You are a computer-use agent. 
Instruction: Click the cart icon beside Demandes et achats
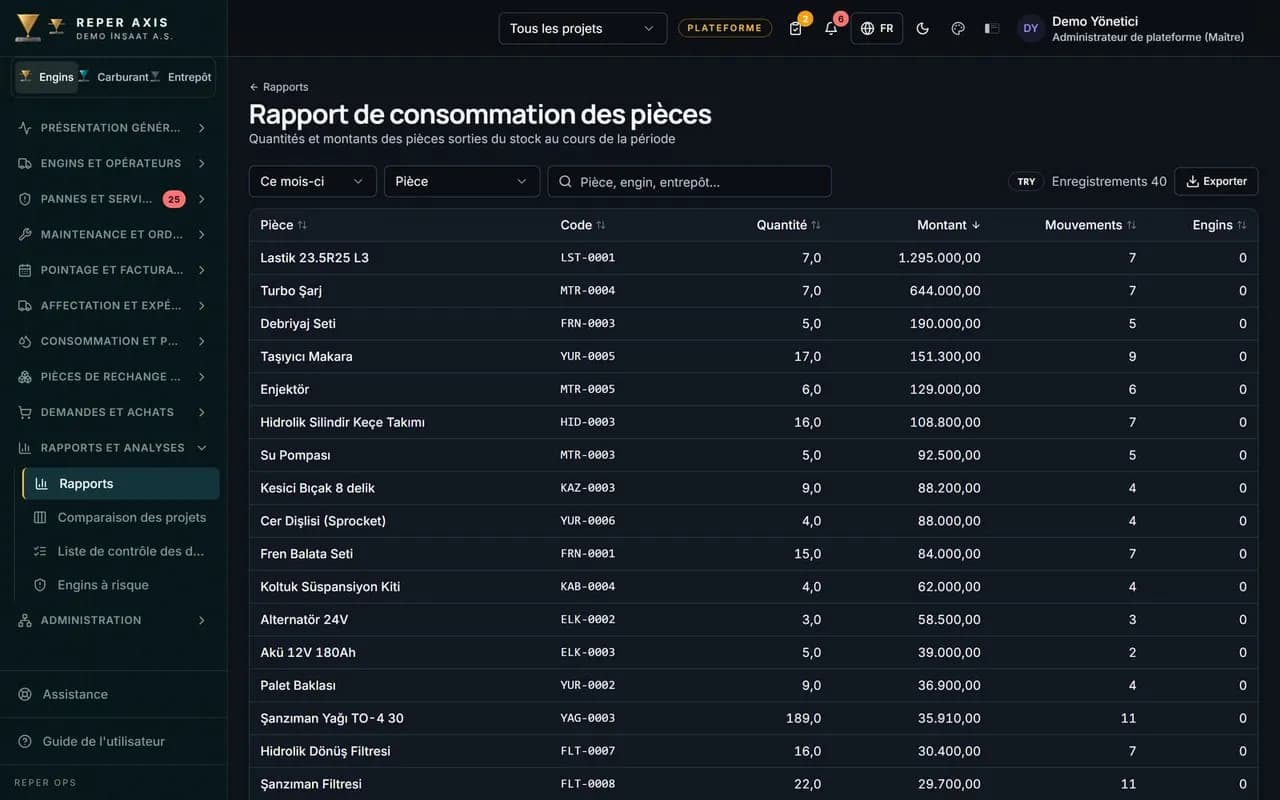(25, 412)
